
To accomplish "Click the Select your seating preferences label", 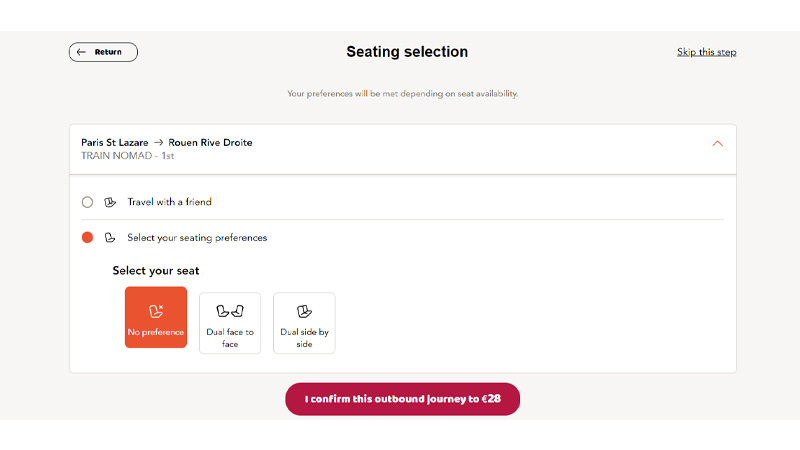I will click(197, 238).
